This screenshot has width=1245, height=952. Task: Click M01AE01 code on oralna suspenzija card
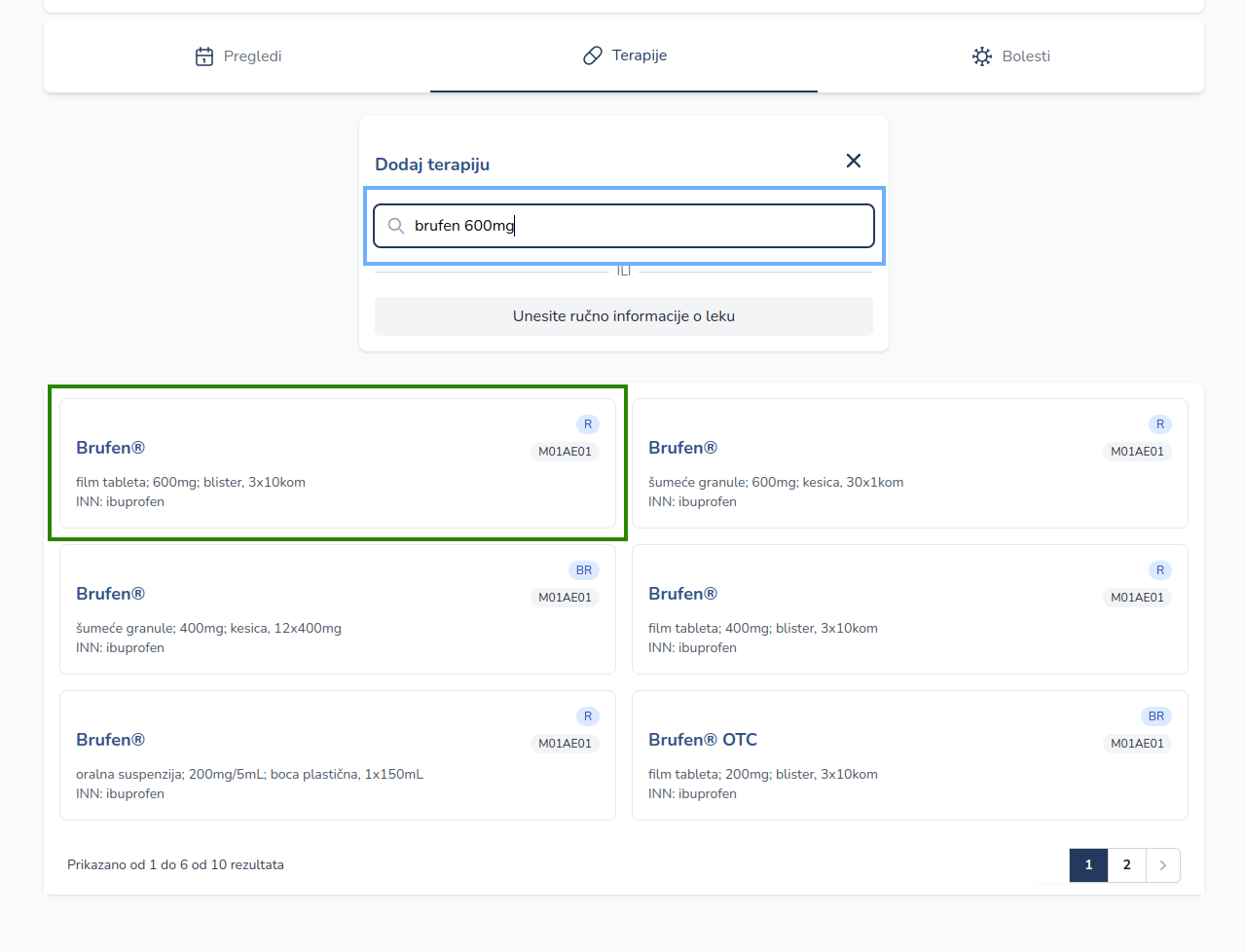(565, 744)
